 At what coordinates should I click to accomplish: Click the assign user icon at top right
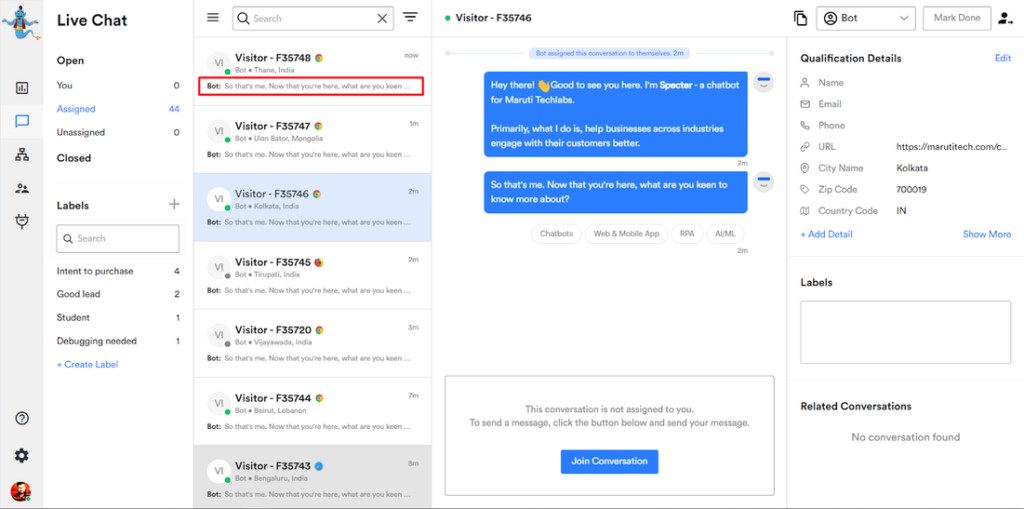tap(1004, 18)
